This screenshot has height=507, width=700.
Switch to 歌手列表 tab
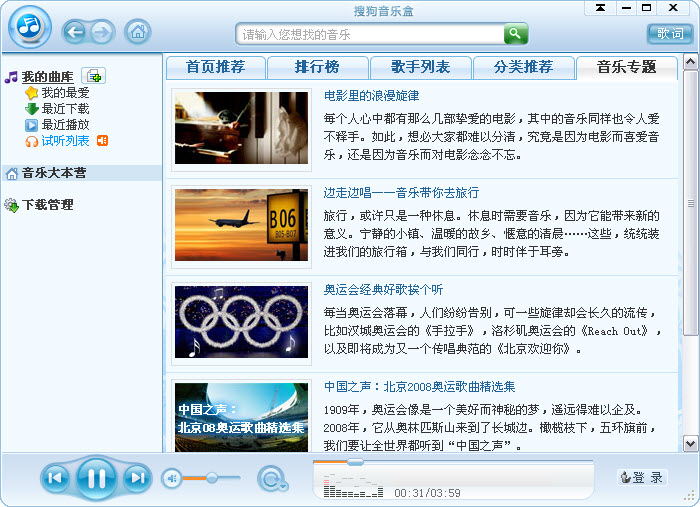click(x=421, y=67)
